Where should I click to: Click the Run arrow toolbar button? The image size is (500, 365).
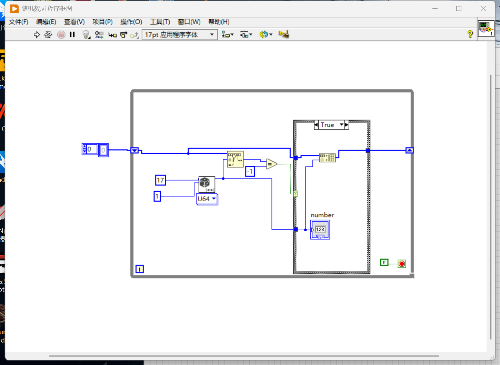click(x=37, y=35)
